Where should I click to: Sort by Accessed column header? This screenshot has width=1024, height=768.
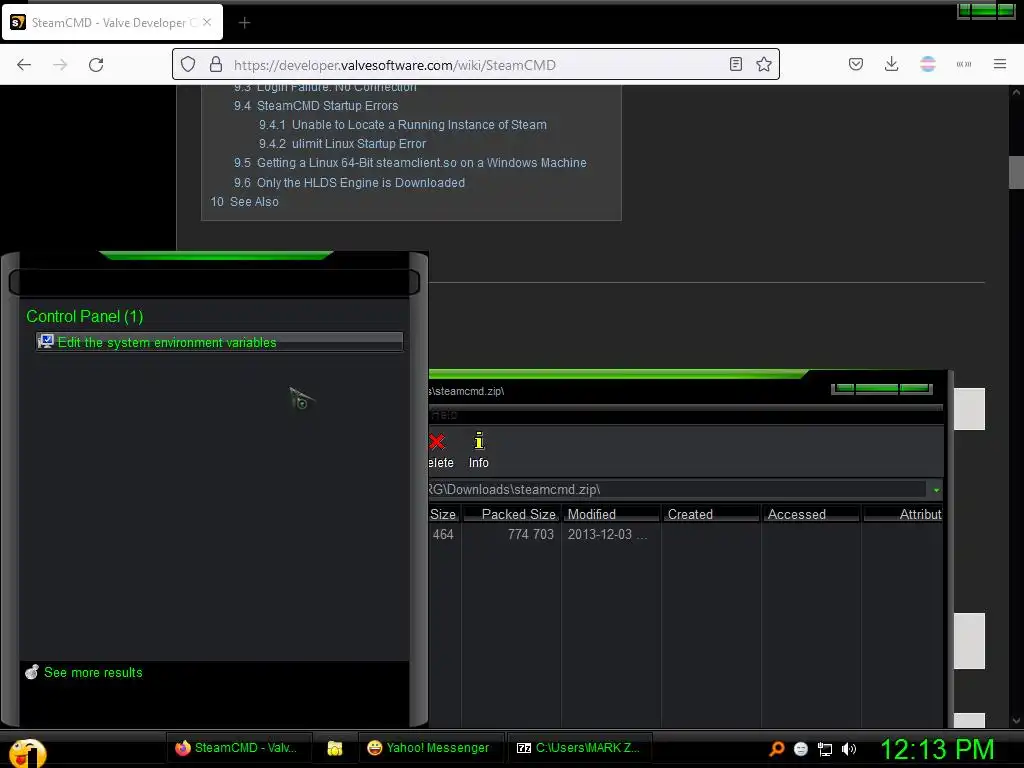(x=811, y=515)
